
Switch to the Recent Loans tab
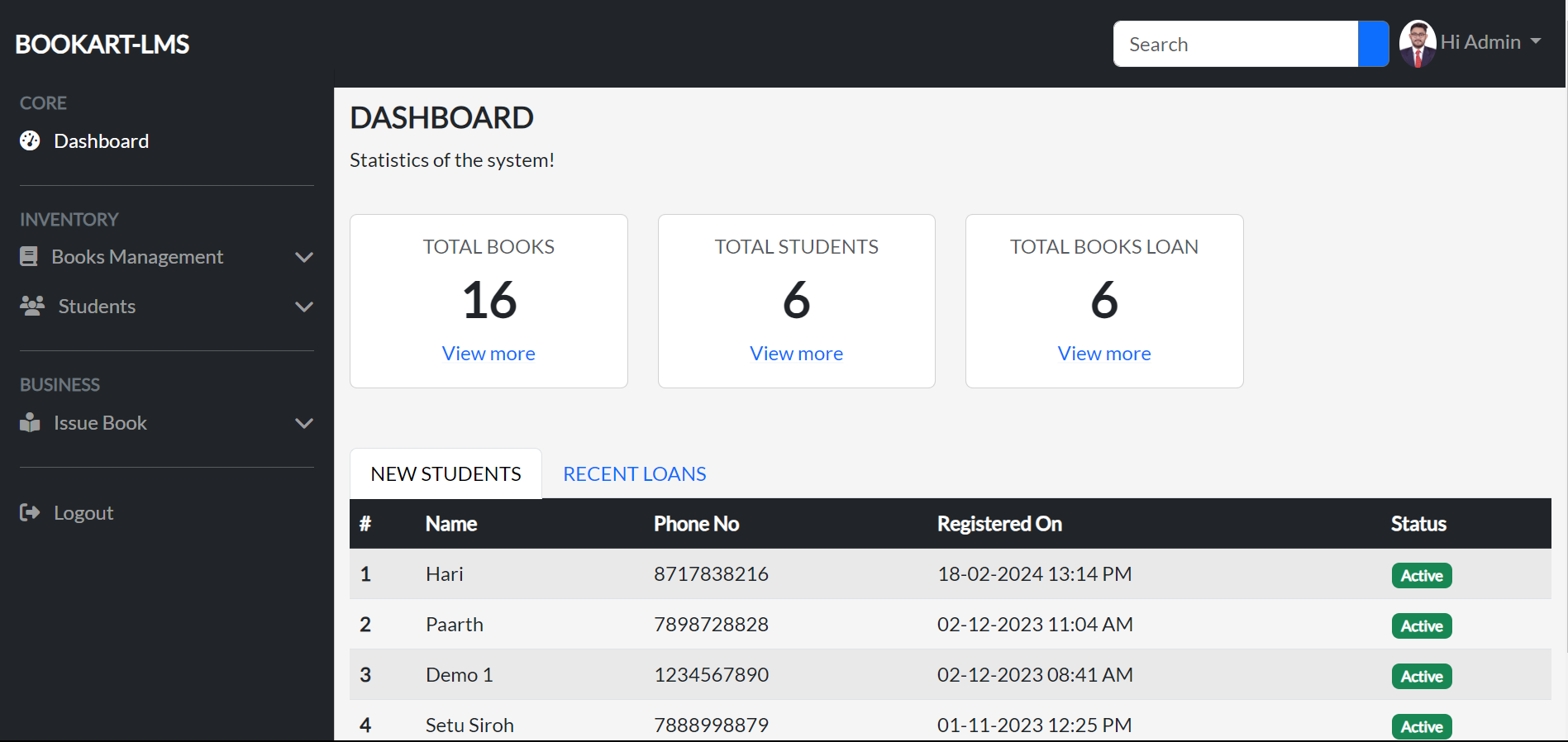[x=634, y=474]
